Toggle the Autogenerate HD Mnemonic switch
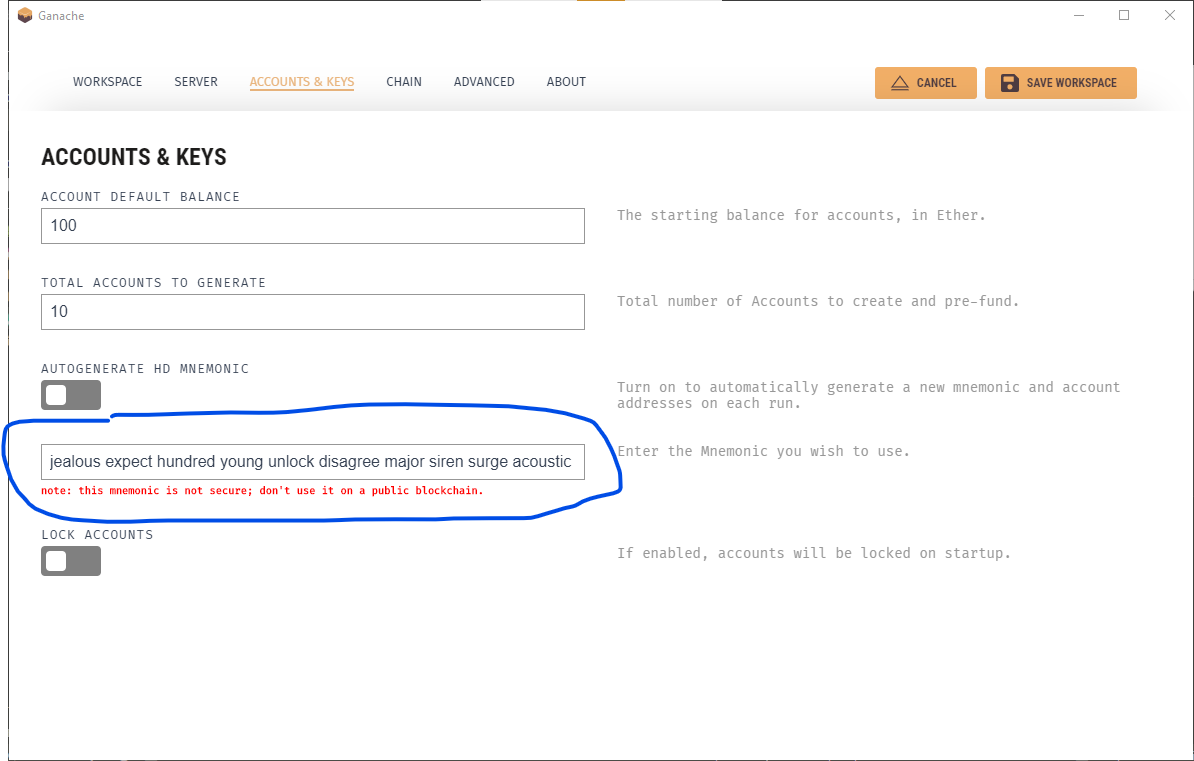Image resolution: width=1194 pixels, height=761 pixels. pyautogui.click(x=71, y=395)
